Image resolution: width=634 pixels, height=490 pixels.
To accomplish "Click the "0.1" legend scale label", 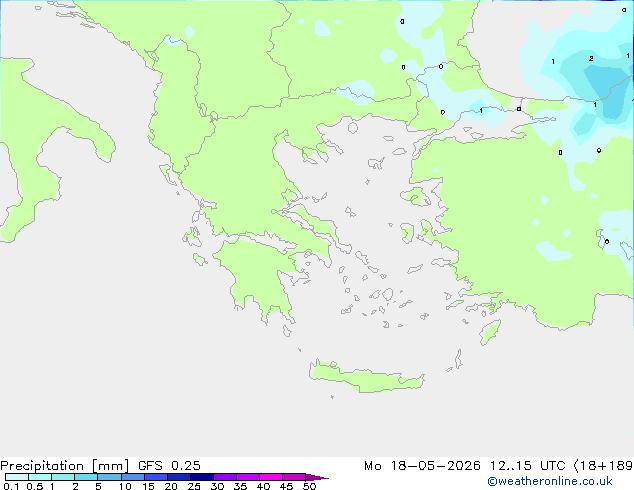I will (x=11, y=486).
